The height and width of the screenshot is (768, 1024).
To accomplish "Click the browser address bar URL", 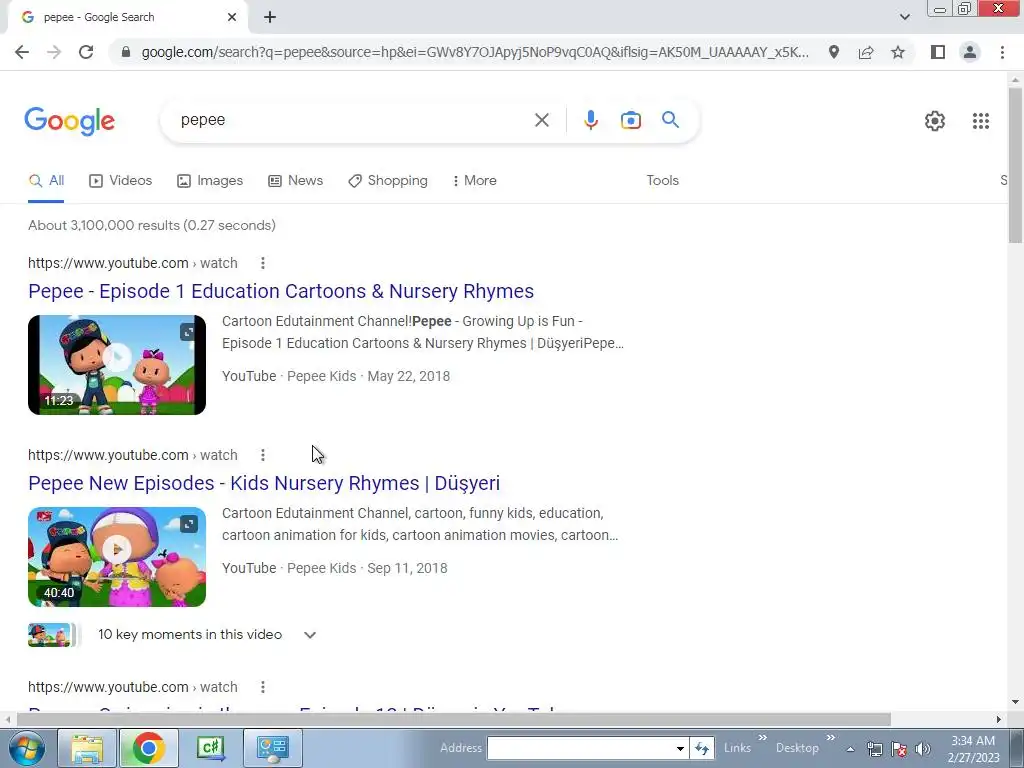I will point(475,52).
